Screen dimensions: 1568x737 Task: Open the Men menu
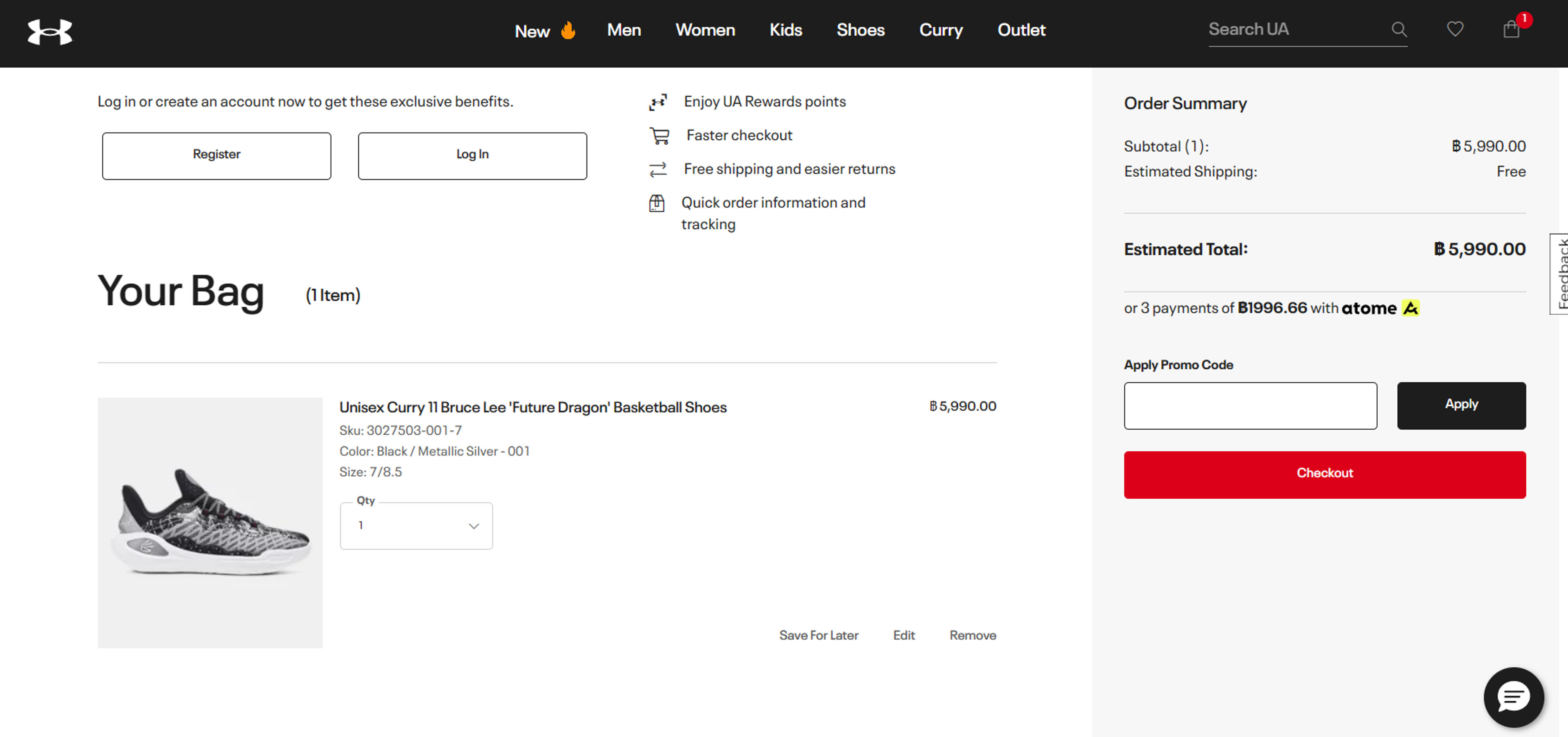coord(624,30)
